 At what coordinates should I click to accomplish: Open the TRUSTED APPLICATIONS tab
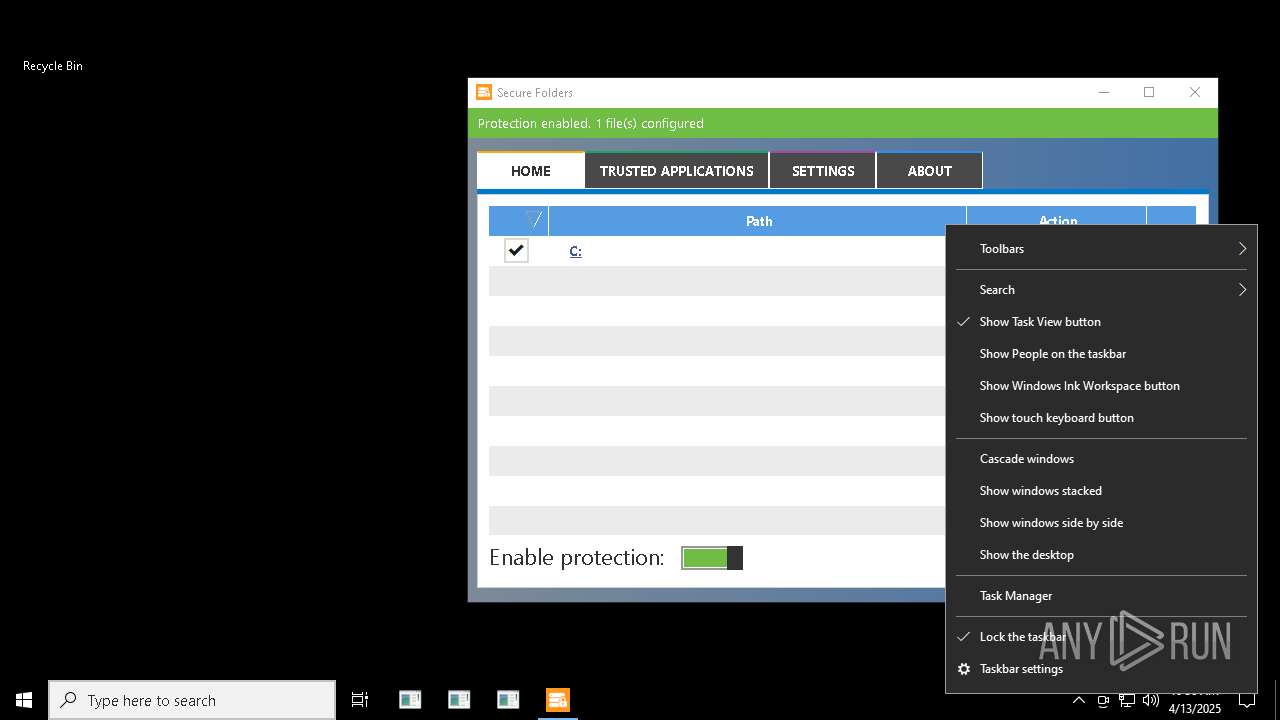(677, 171)
